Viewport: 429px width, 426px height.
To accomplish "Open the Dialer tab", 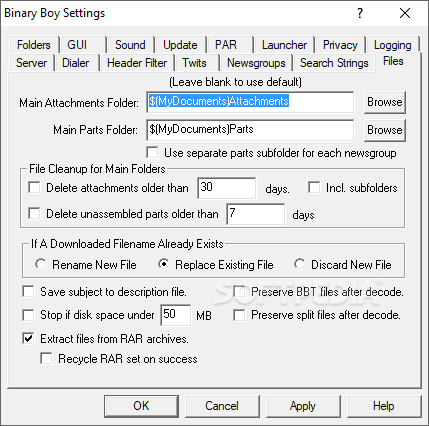I will click(x=76, y=63).
